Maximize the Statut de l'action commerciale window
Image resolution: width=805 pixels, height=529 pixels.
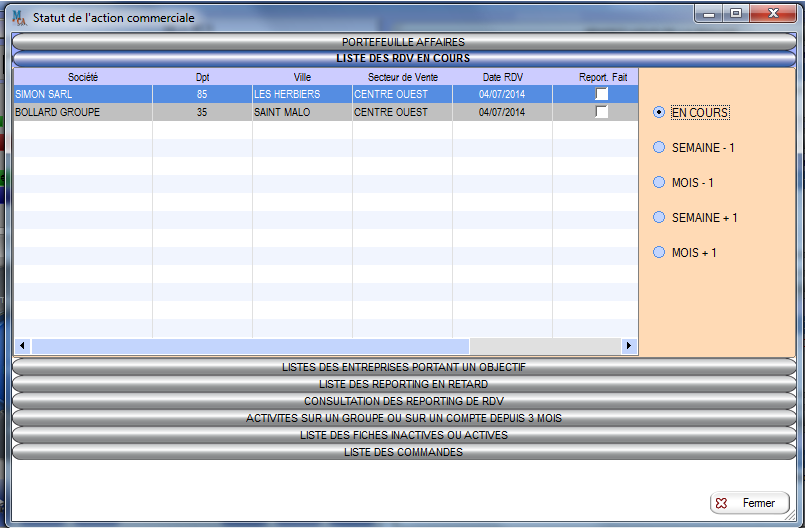click(736, 14)
